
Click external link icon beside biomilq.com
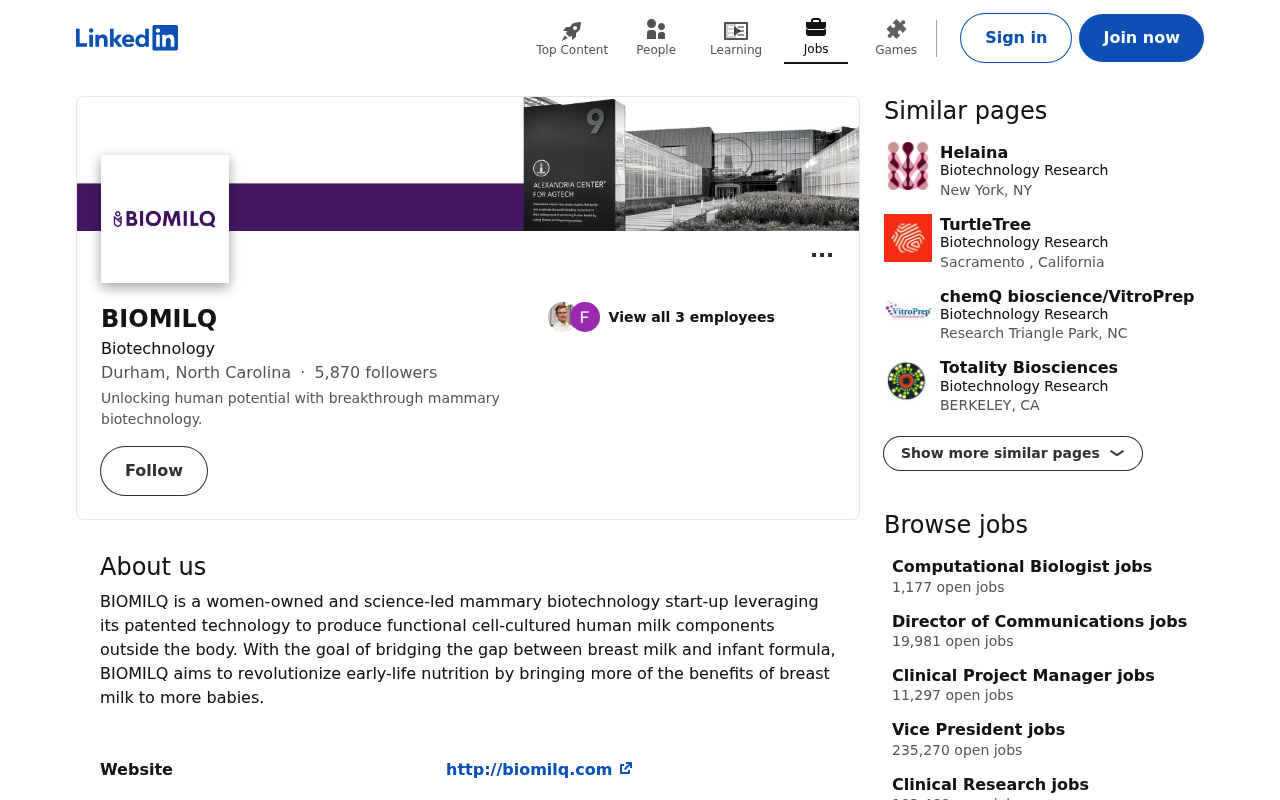tap(626, 769)
